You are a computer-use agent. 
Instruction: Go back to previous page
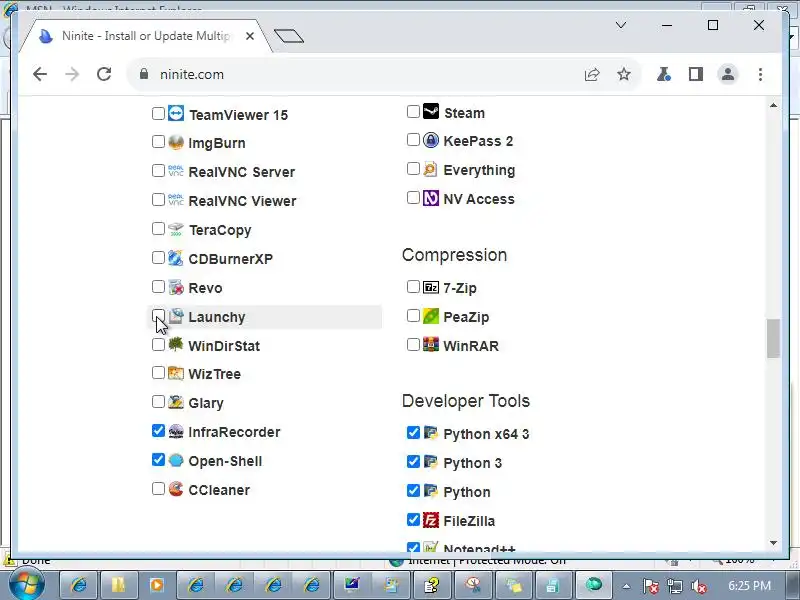[40, 74]
